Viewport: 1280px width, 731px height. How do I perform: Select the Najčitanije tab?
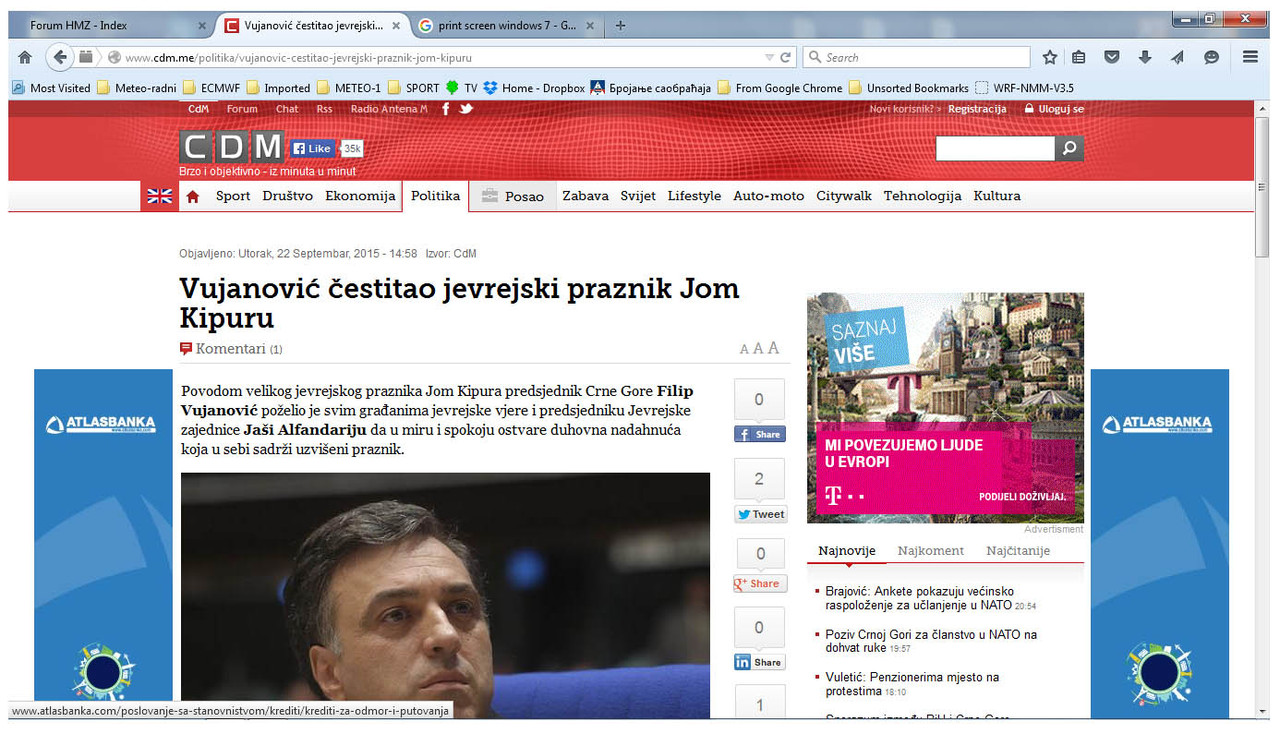tap(1018, 551)
